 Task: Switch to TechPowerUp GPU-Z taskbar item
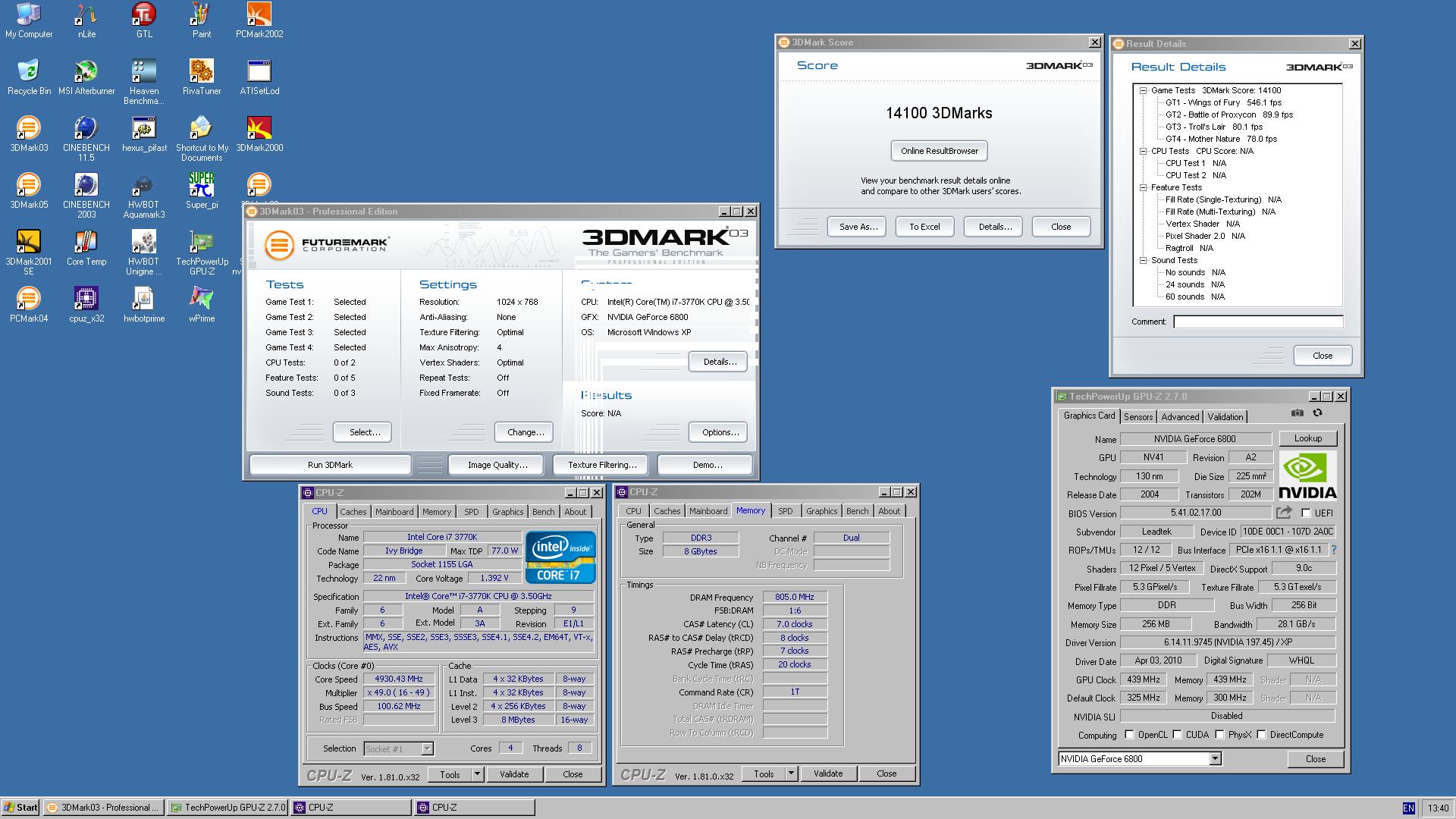click(227, 808)
